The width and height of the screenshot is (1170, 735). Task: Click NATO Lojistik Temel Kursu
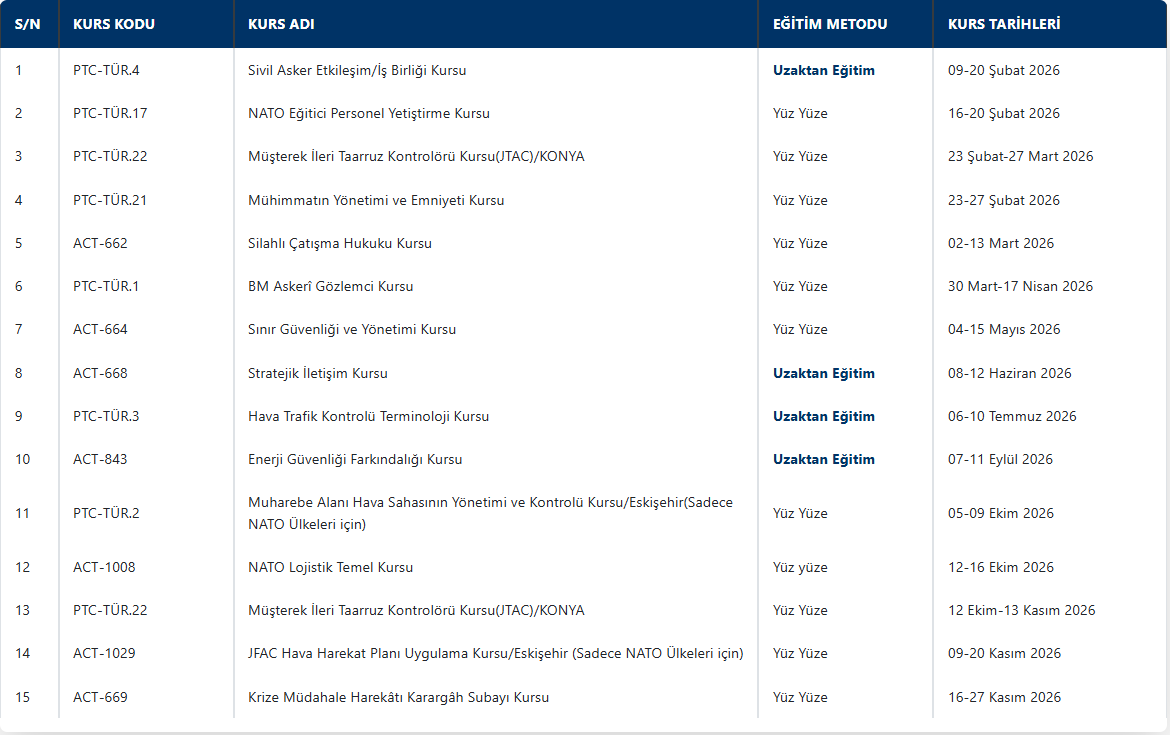coord(330,567)
